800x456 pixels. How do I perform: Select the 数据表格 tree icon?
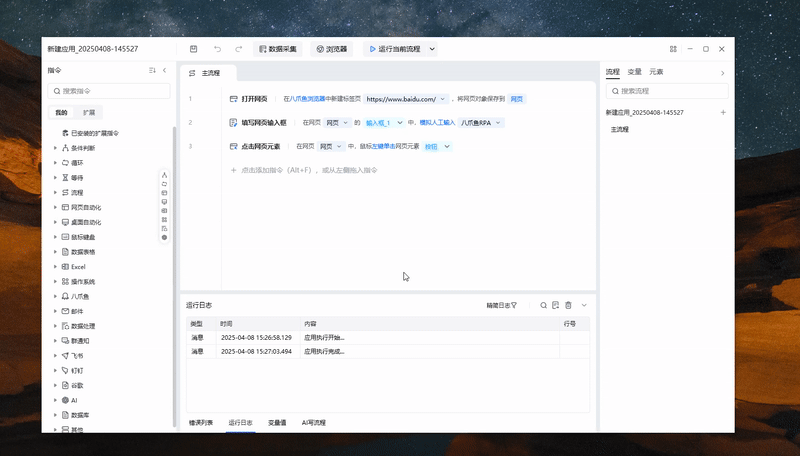tap(65, 251)
